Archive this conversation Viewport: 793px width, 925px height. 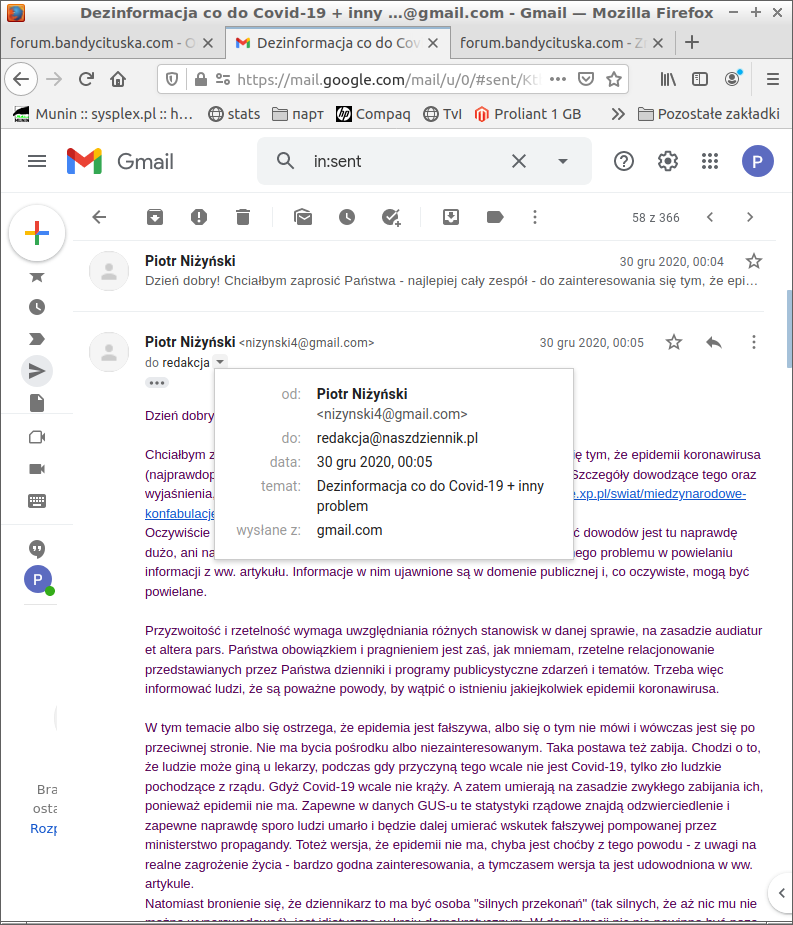(x=155, y=217)
